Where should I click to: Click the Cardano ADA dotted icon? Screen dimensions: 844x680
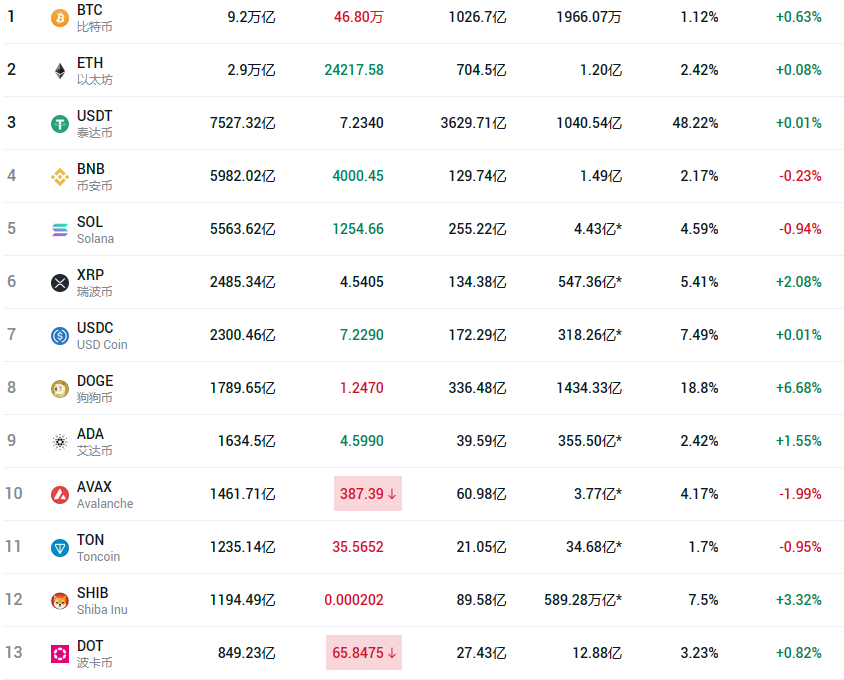pyautogui.click(x=60, y=441)
